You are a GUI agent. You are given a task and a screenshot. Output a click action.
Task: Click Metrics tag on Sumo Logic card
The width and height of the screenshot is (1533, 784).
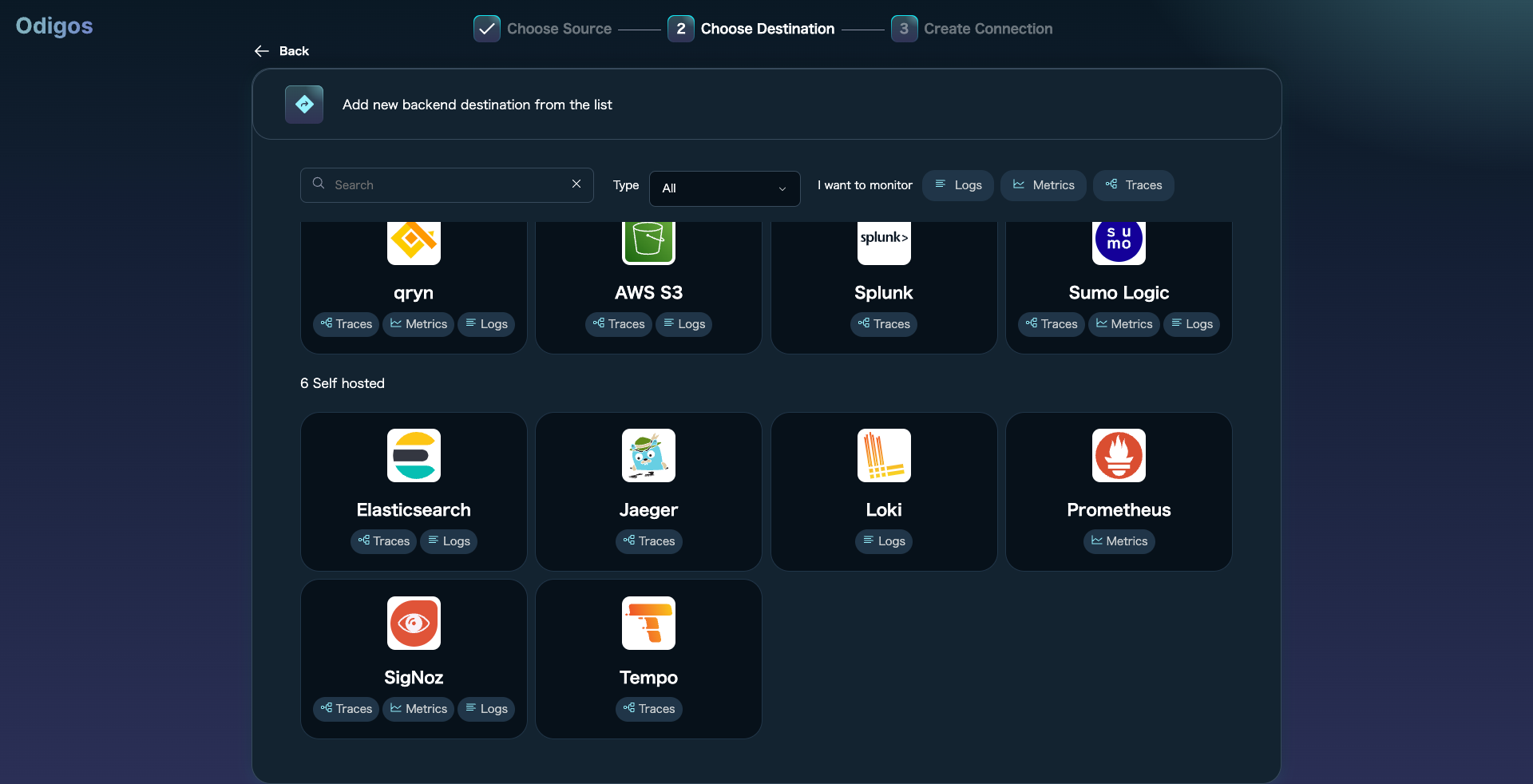(x=1124, y=324)
